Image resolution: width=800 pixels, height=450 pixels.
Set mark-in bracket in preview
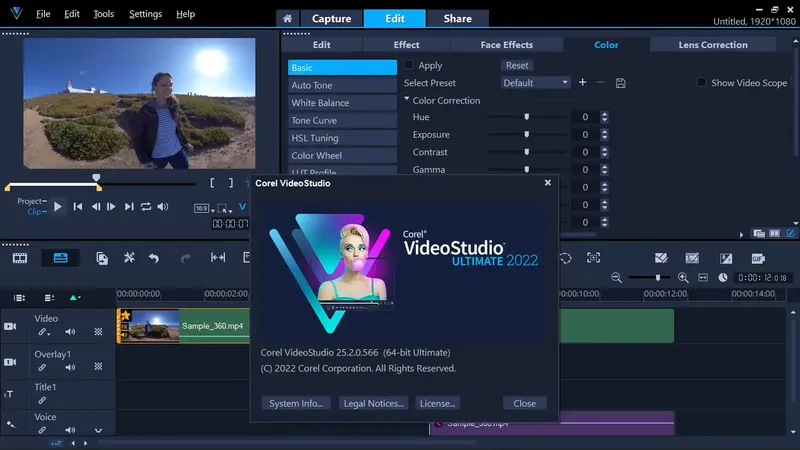pos(212,183)
